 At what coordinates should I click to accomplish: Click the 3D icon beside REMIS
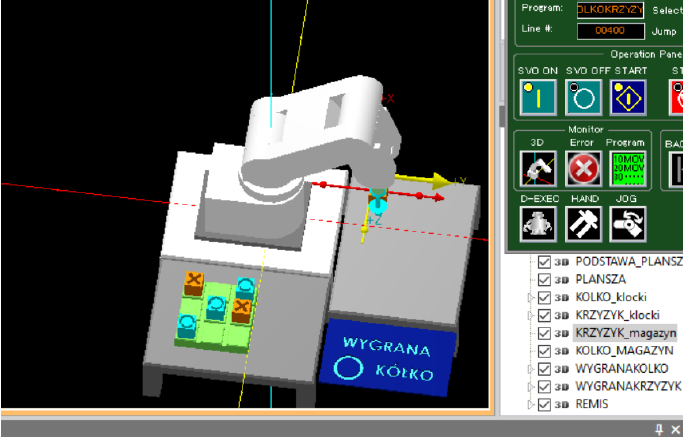(561, 405)
